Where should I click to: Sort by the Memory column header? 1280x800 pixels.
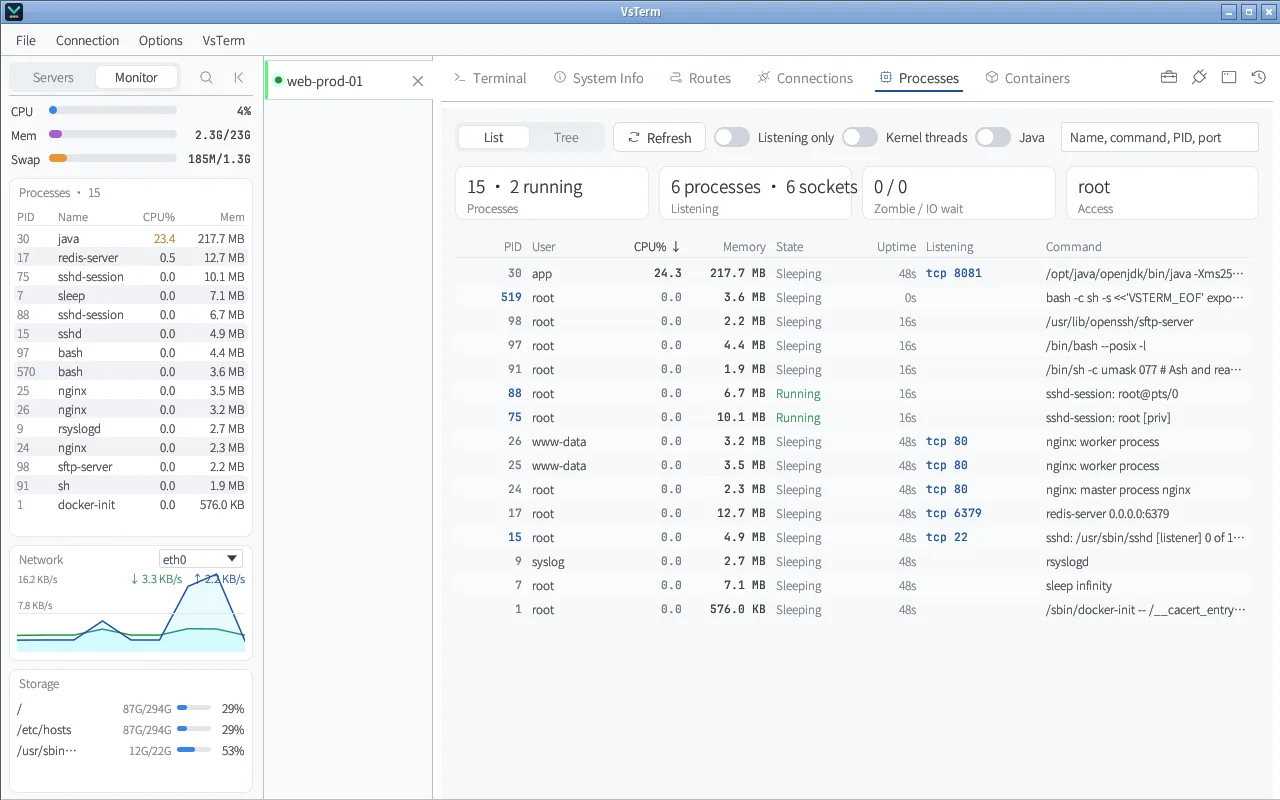(x=744, y=247)
